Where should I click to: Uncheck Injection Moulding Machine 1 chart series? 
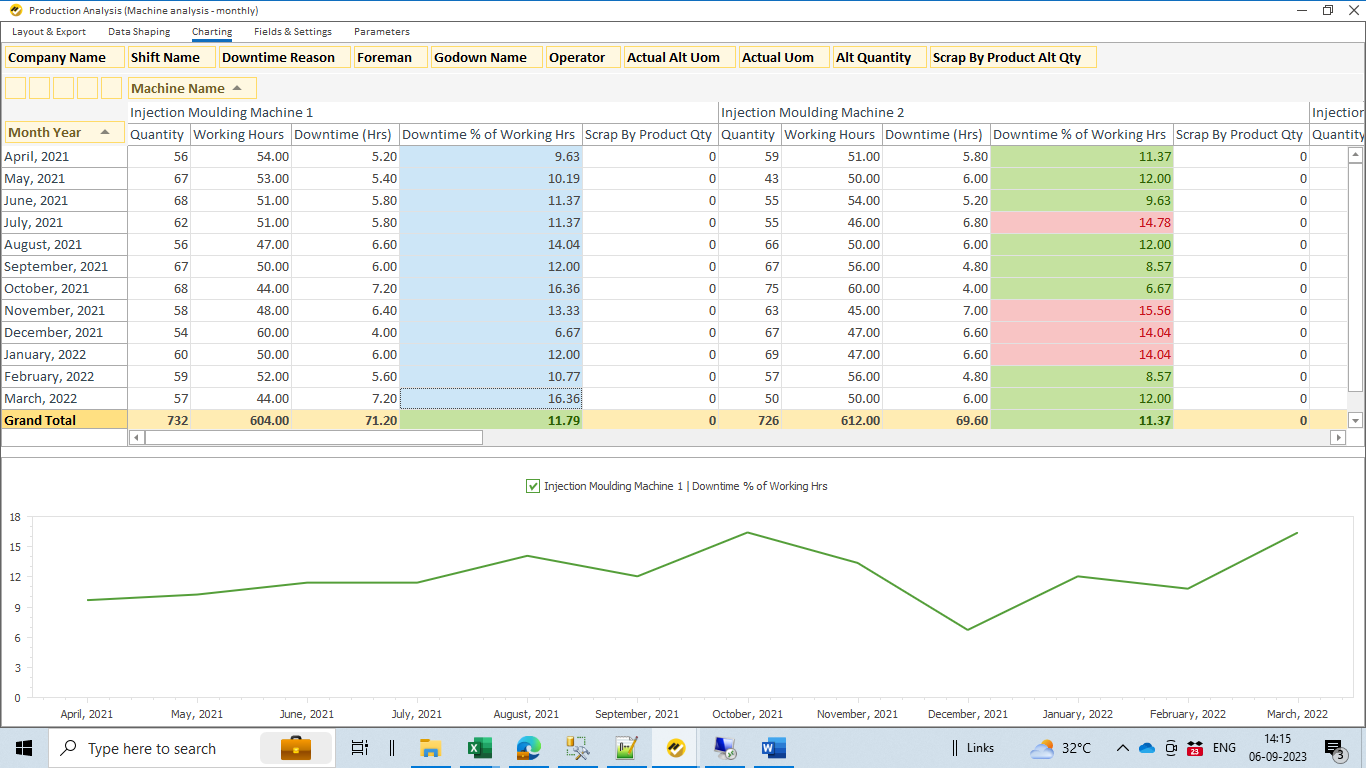coord(533,486)
